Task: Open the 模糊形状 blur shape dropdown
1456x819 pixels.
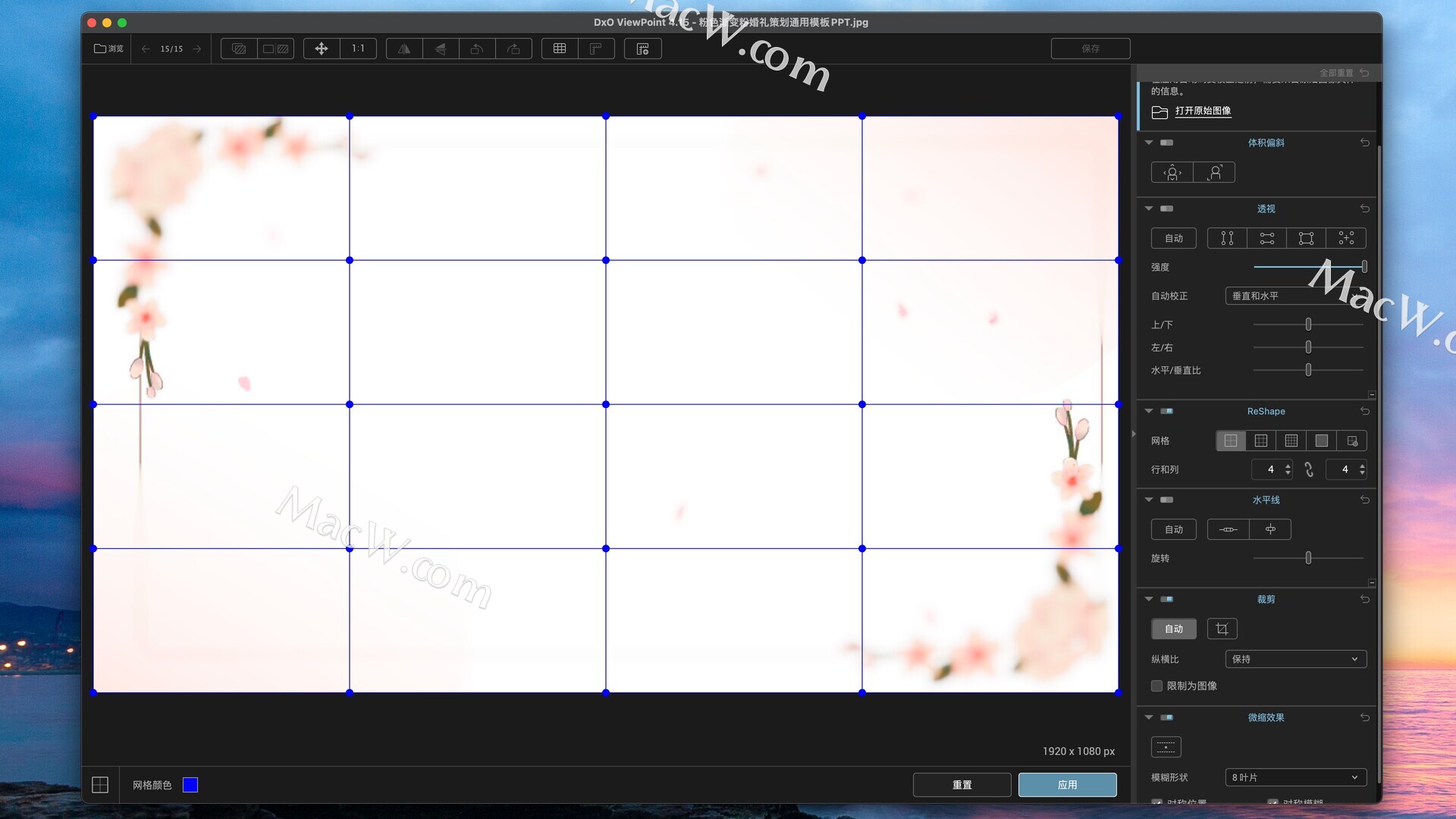Action: 1296,777
